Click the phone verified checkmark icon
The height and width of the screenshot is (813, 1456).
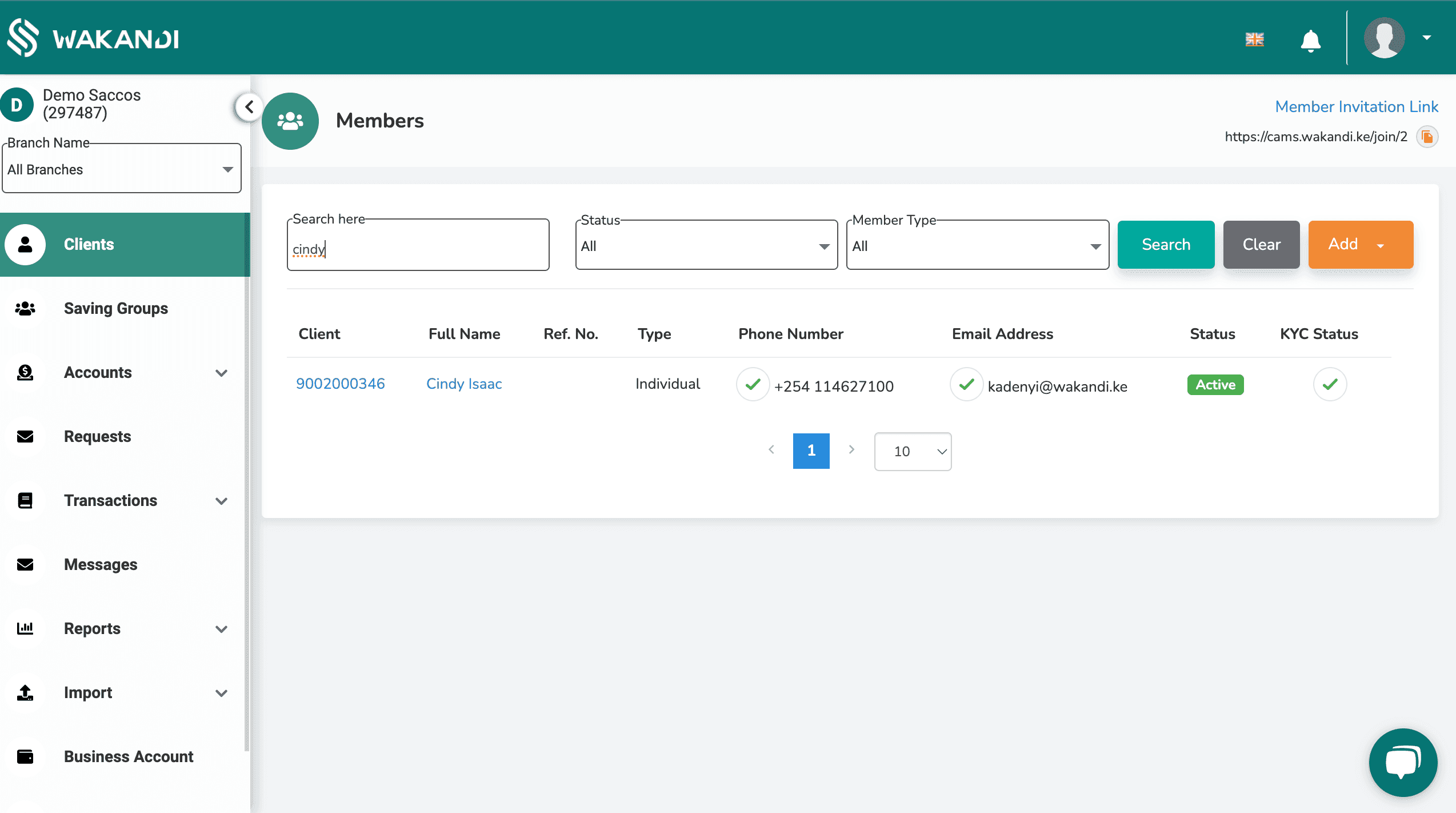pyautogui.click(x=753, y=384)
